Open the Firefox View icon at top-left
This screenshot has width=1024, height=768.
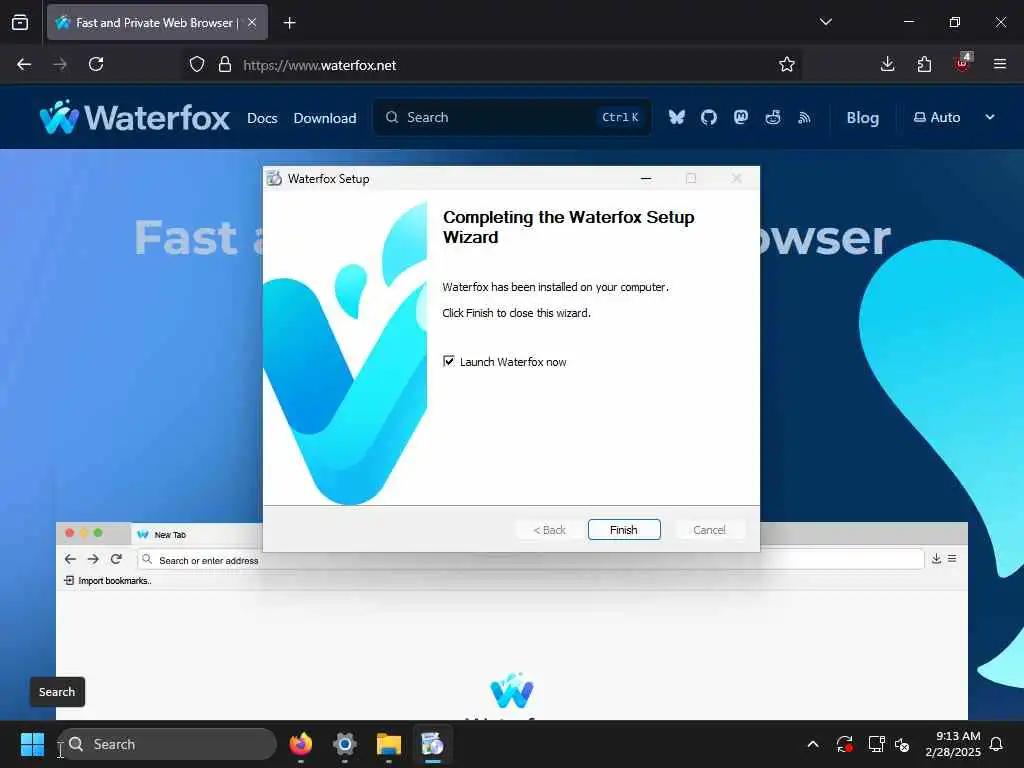[20, 23]
